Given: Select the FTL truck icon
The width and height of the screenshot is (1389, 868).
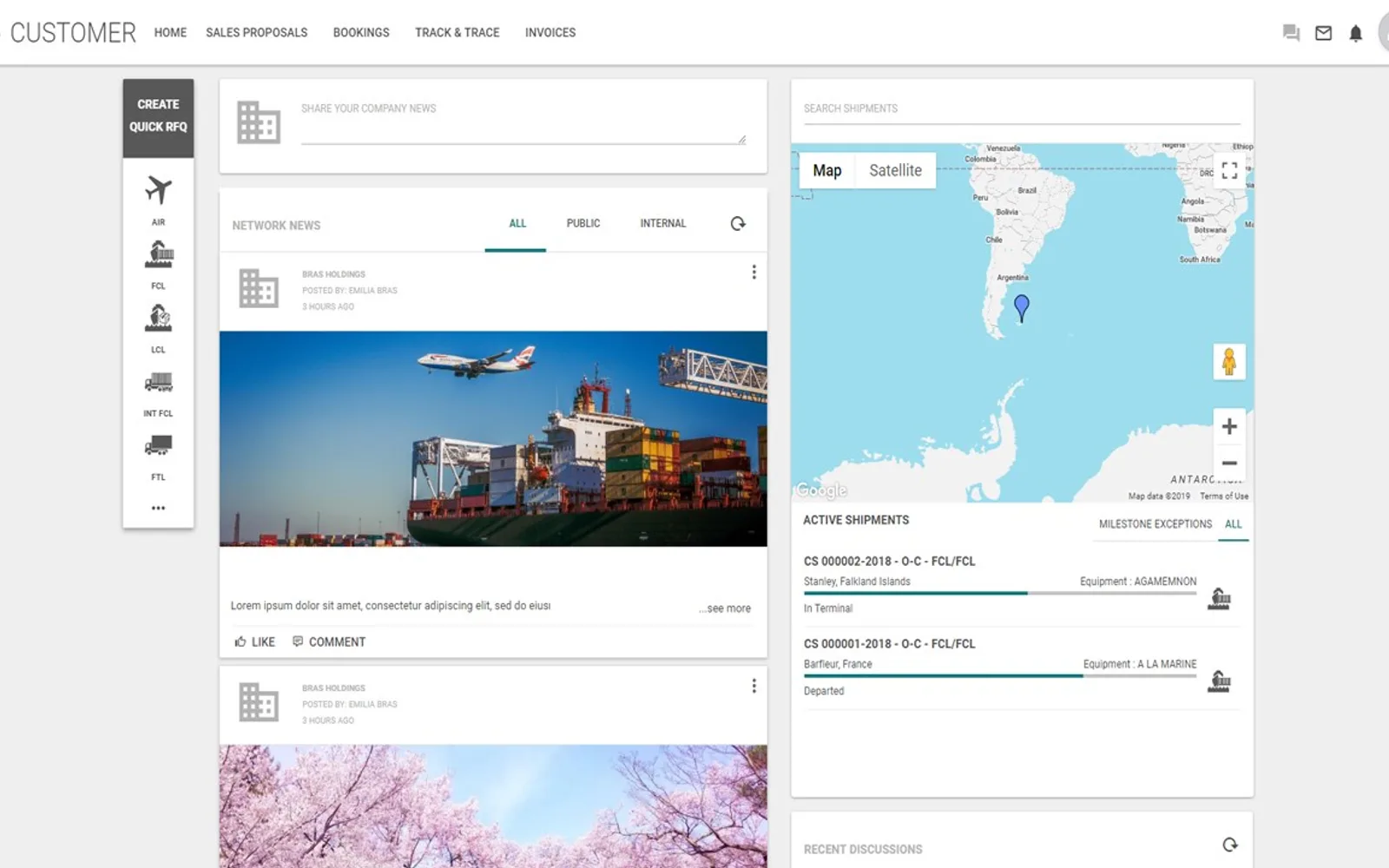Looking at the screenshot, I should (x=158, y=445).
